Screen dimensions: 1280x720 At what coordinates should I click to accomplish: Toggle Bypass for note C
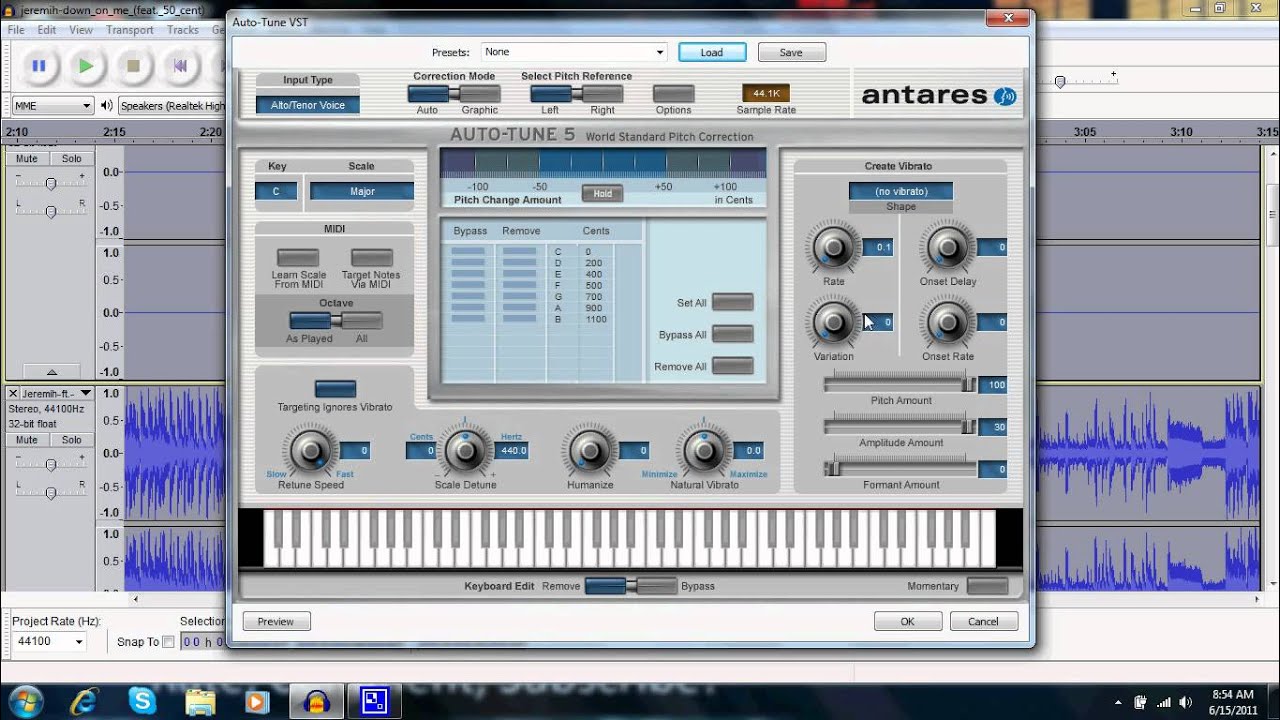pos(468,252)
